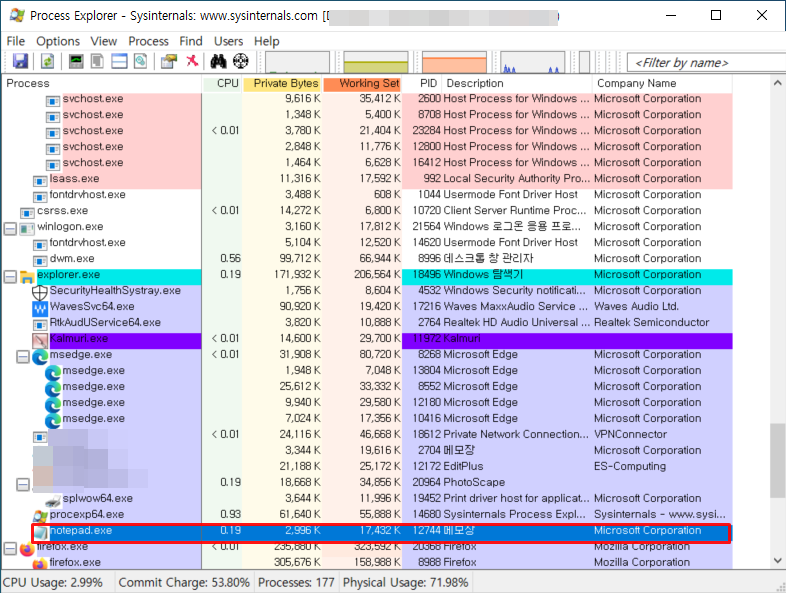Select the msedge.exe row with PID 13804
Image resolution: width=786 pixels, height=593 pixels.
367,370
